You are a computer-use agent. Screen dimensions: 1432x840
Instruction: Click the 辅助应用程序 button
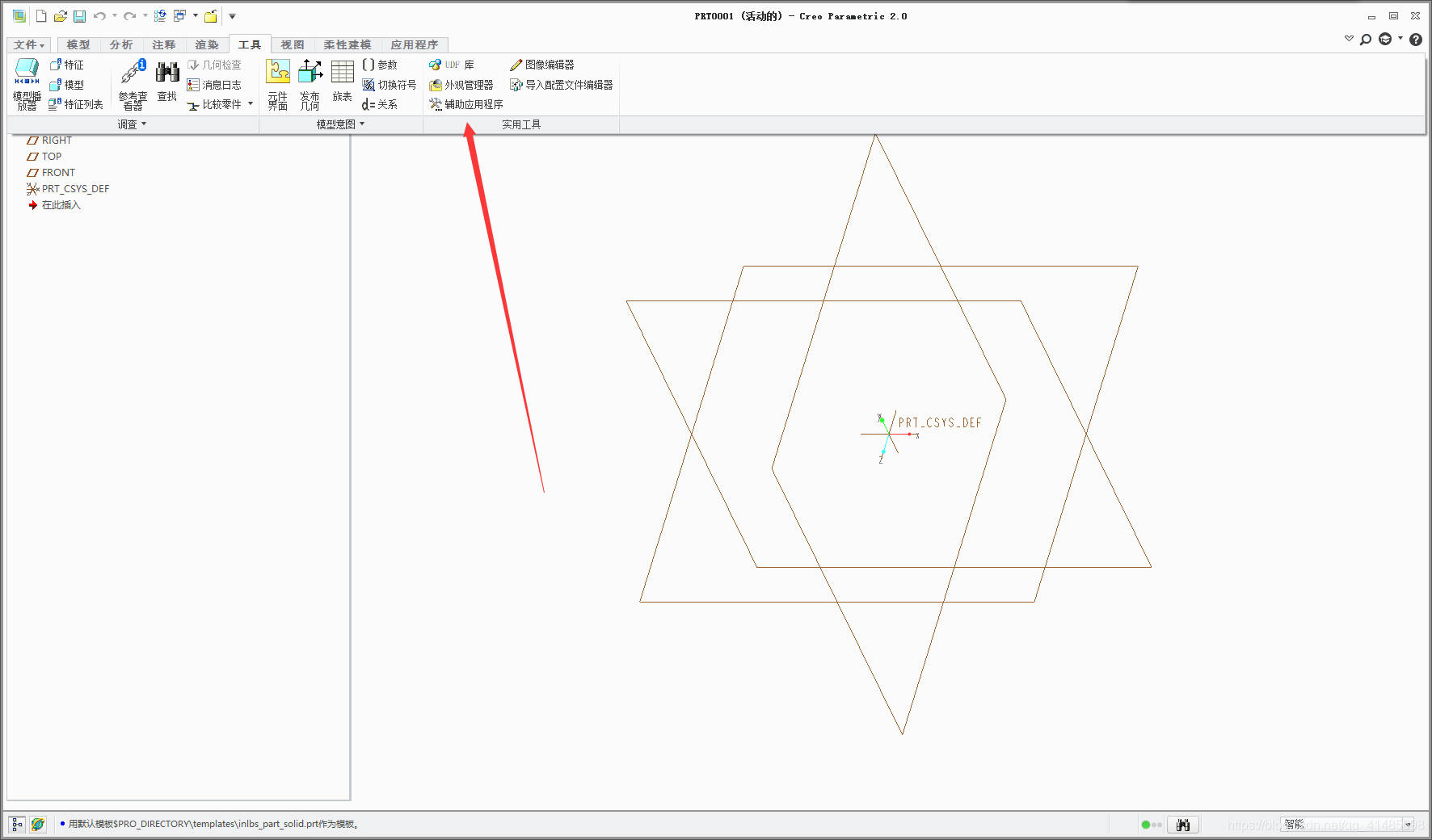[466, 104]
